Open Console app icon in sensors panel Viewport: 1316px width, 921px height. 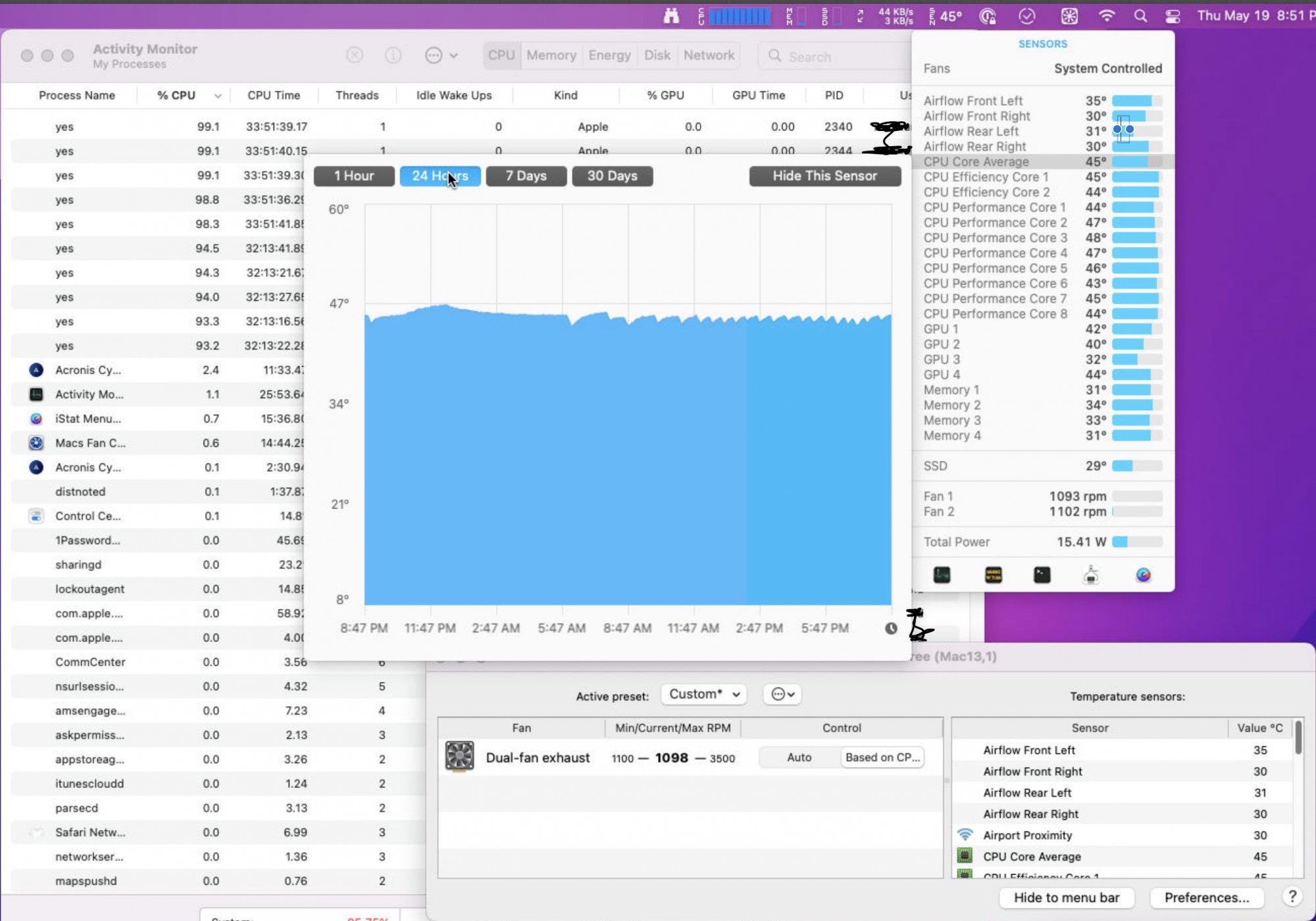(993, 575)
